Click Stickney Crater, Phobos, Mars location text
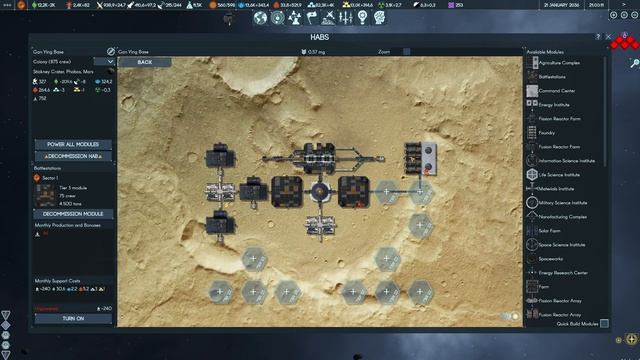The width and height of the screenshot is (640, 360). (63, 71)
